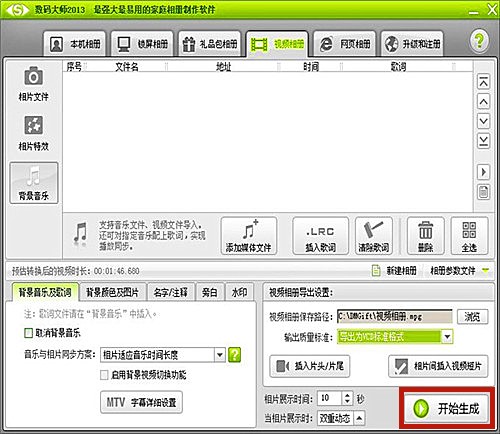Move selected item down one row
The image size is (500, 434).
pyautogui.click(x=483, y=121)
